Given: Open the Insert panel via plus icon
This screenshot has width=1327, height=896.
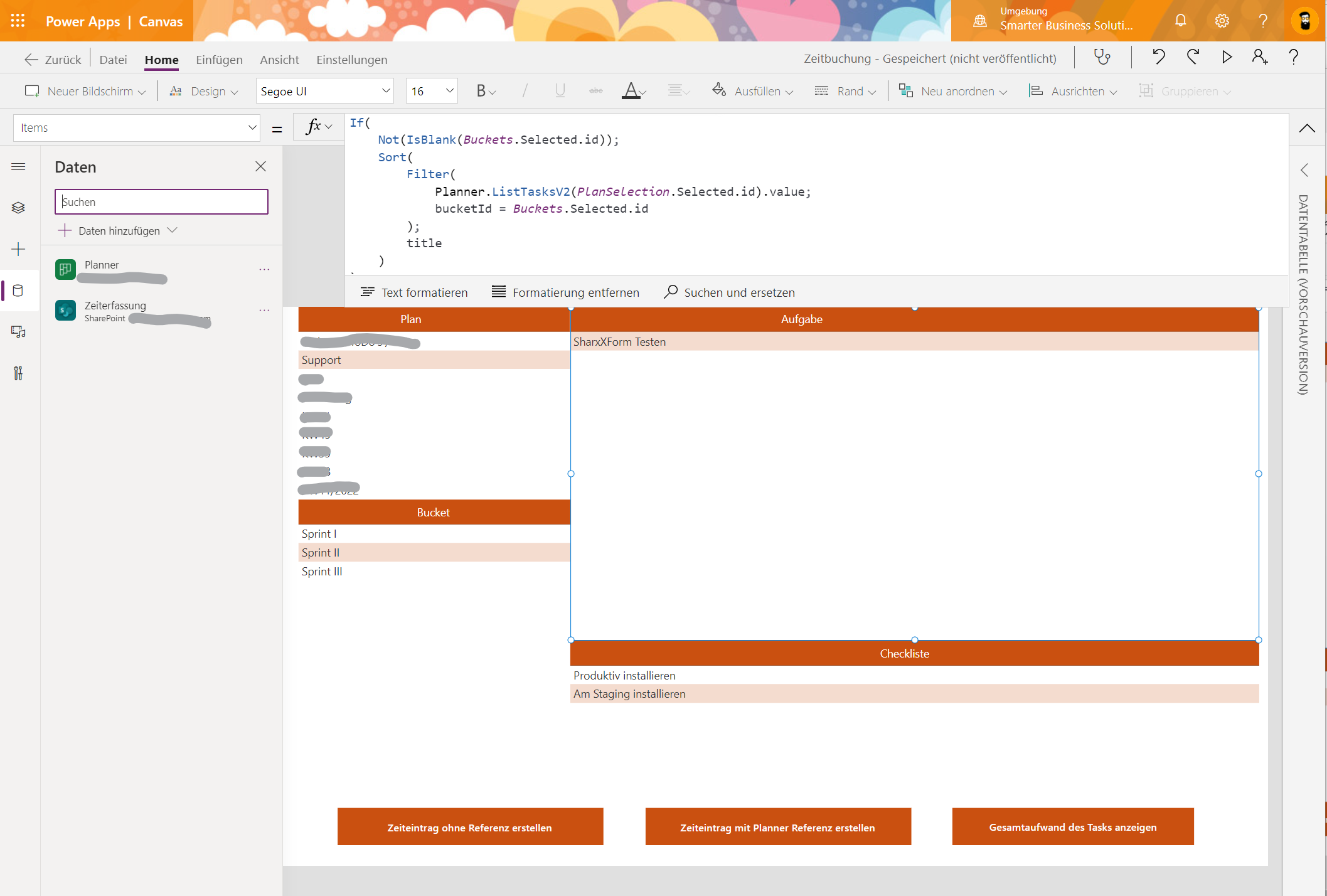Looking at the screenshot, I should pos(18,249).
